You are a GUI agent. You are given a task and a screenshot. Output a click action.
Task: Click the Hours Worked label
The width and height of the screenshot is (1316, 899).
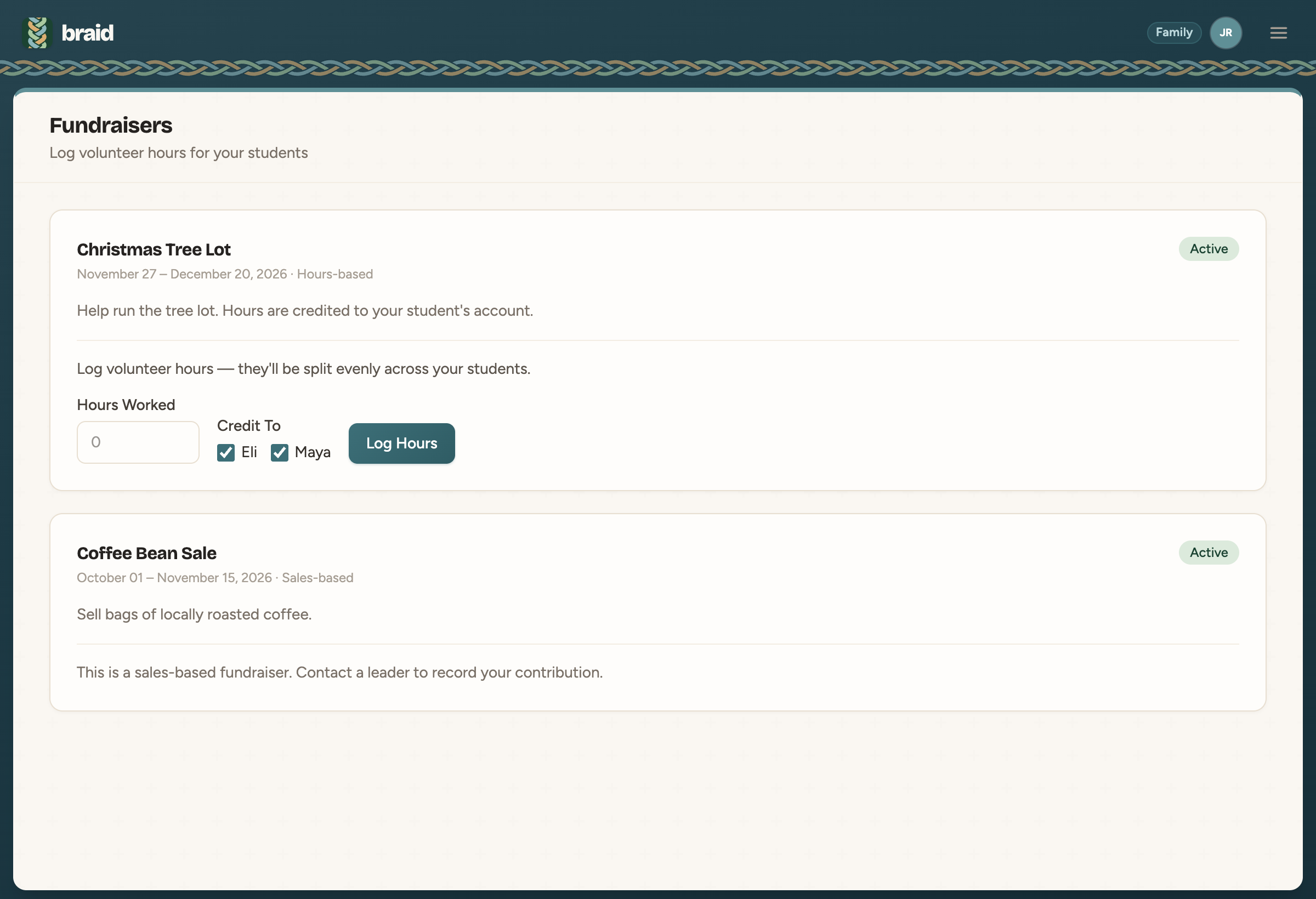126,405
